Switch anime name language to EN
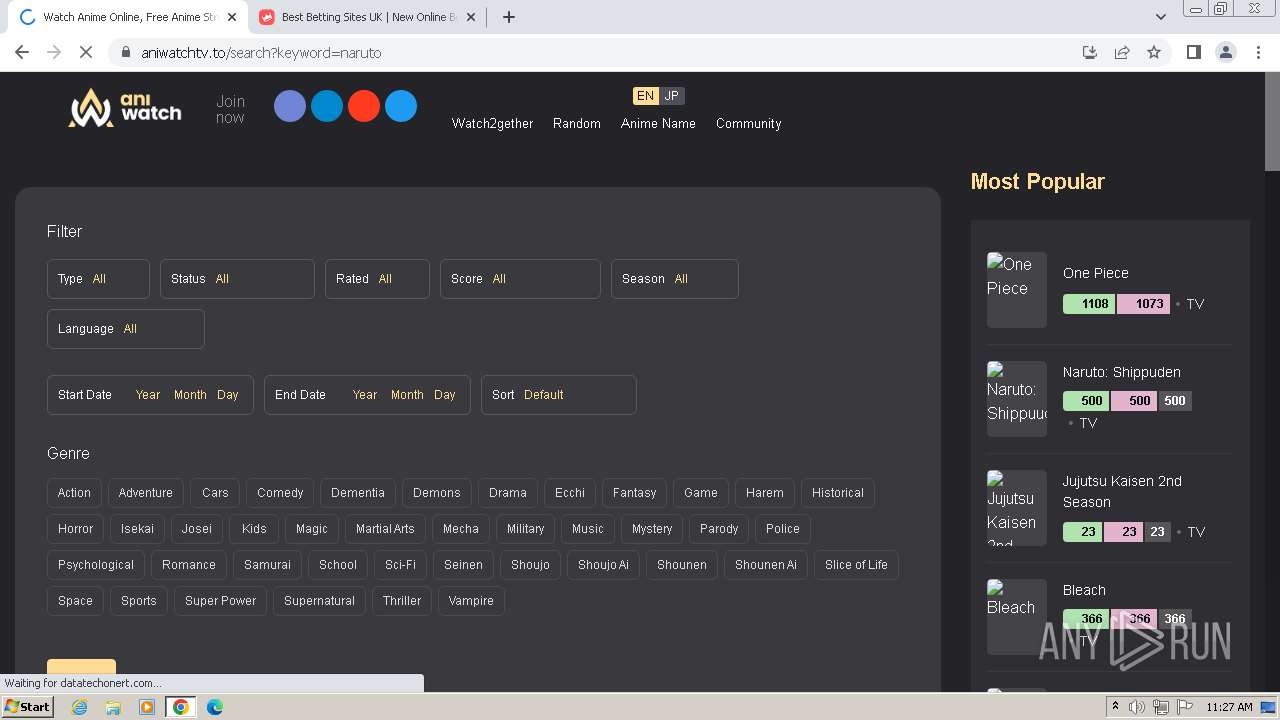 pos(645,96)
